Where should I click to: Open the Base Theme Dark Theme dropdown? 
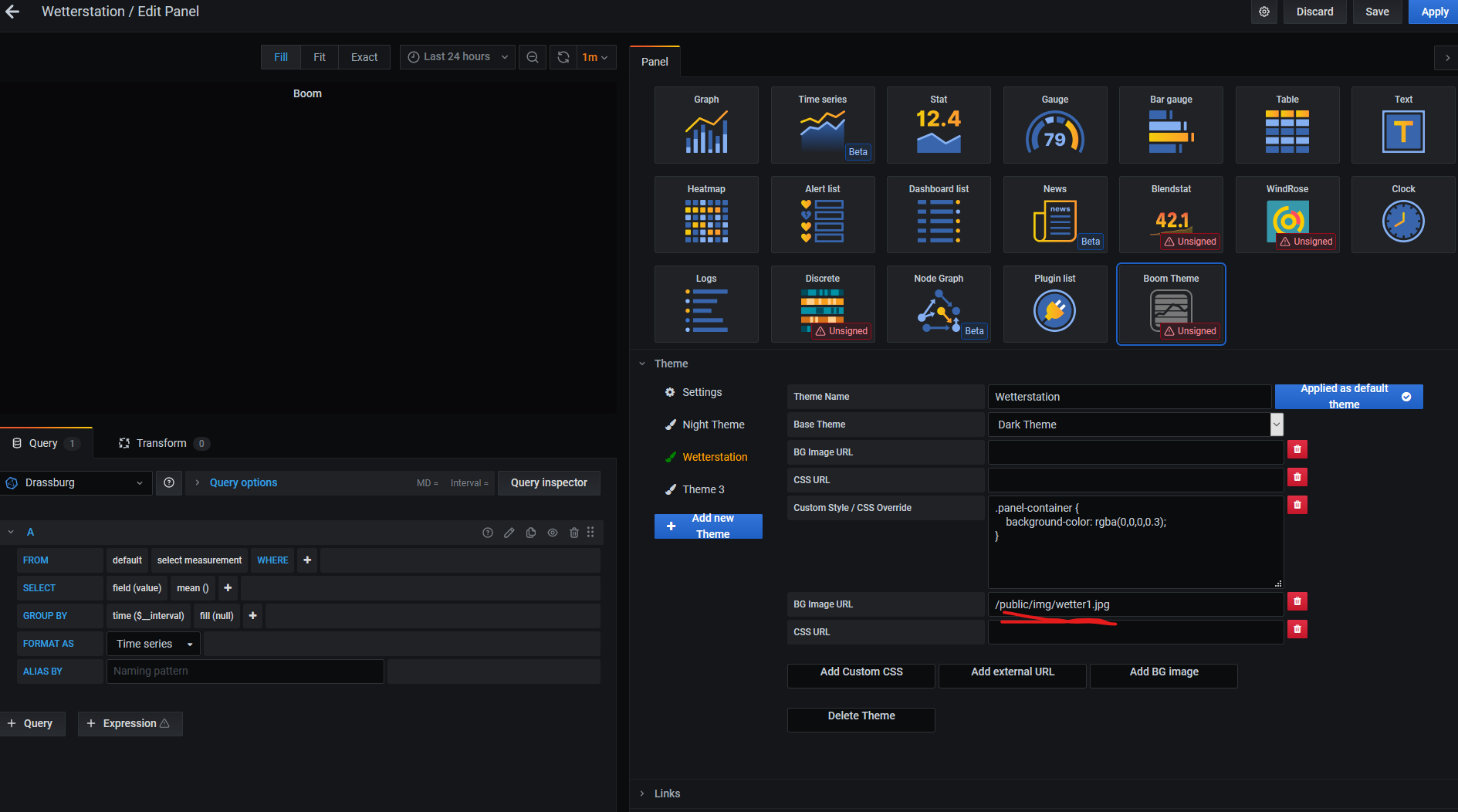pos(1135,425)
